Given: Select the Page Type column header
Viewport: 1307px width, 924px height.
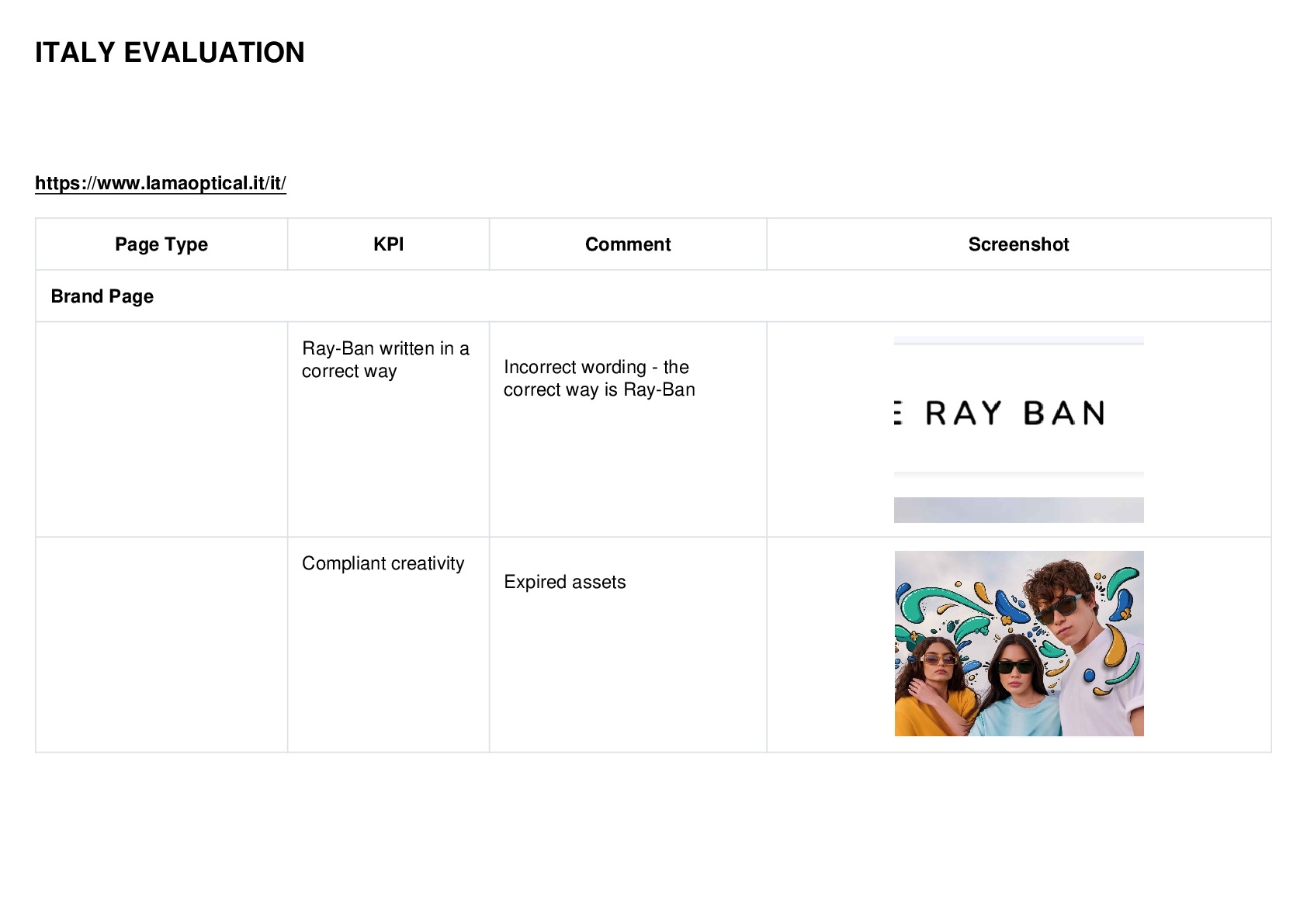Looking at the screenshot, I should click(161, 244).
